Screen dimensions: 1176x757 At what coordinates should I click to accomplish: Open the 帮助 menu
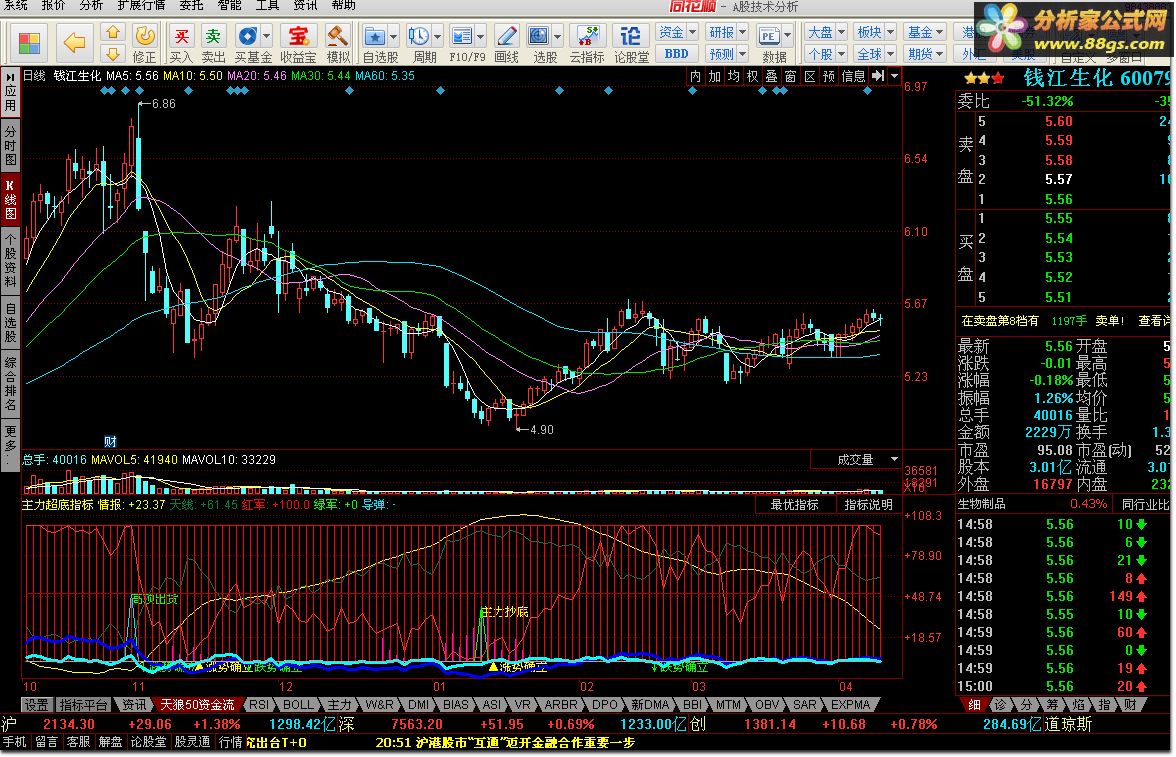[x=344, y=5]
